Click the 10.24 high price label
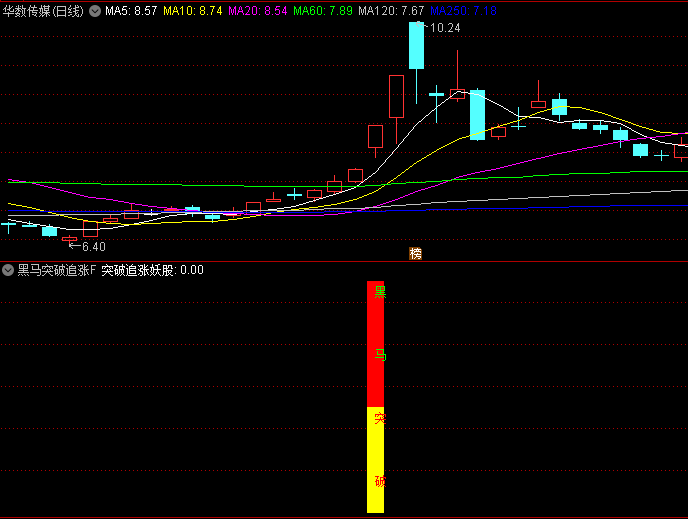 (x=445, y=28)
